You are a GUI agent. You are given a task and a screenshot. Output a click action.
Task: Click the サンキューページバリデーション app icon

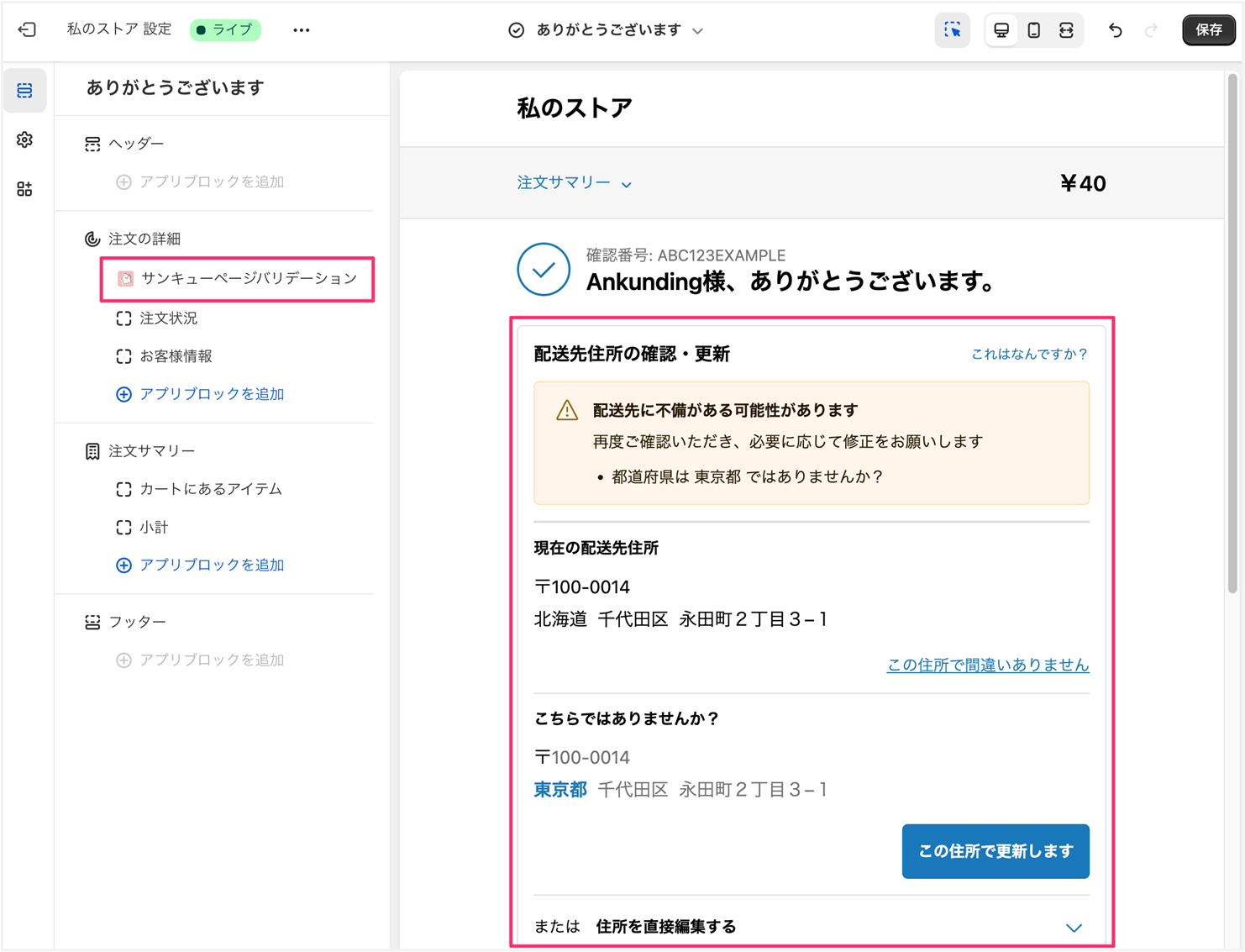(125, 279)
